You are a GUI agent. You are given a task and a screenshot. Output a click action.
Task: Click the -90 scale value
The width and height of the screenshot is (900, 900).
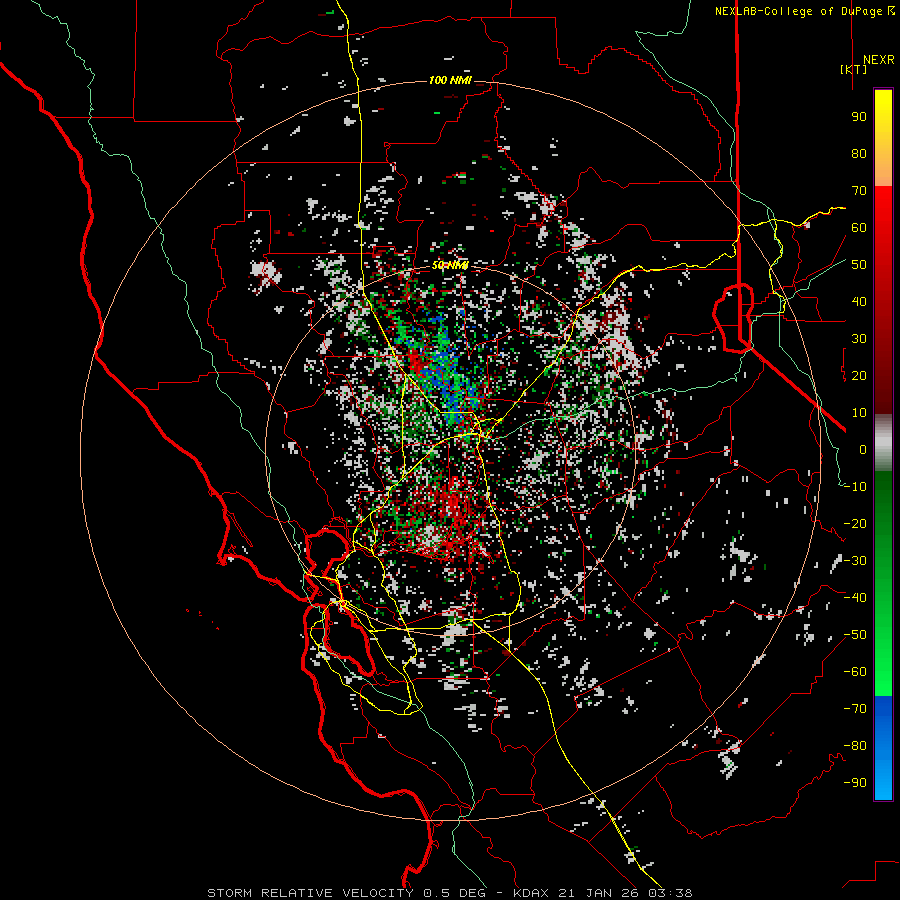click(855, 783)
